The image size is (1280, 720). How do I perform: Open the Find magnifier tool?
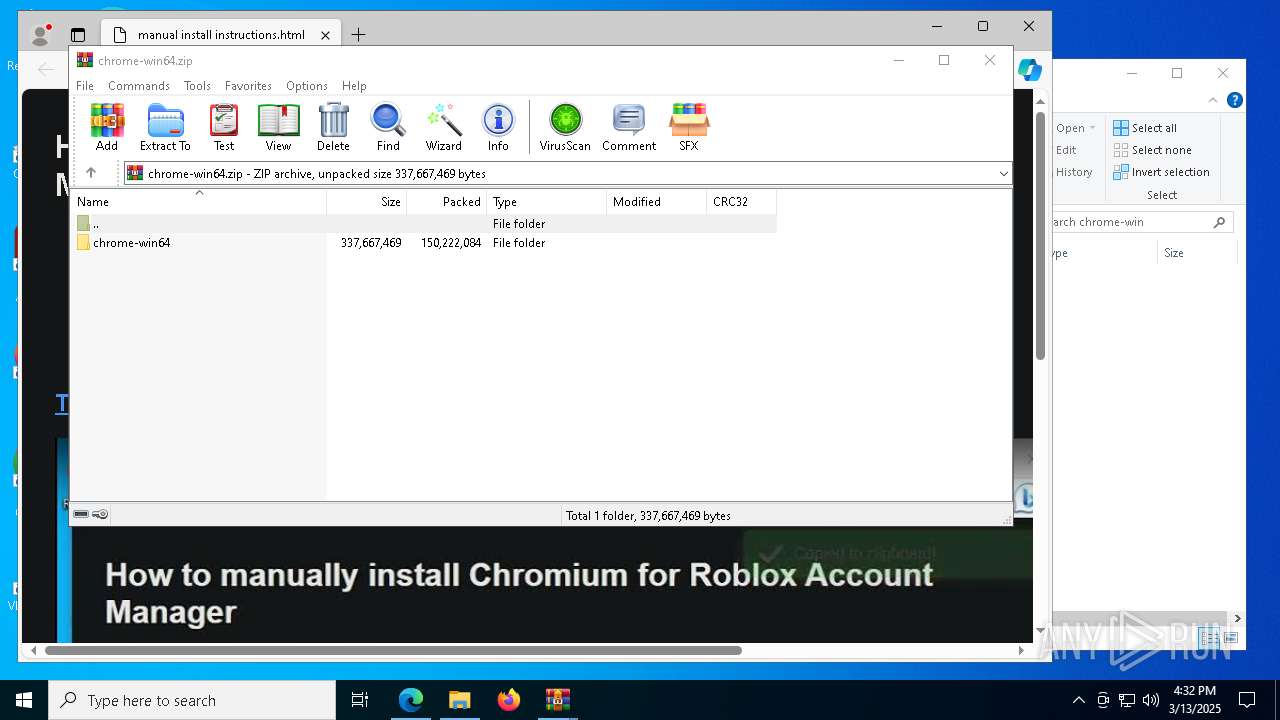click(388, 127)
